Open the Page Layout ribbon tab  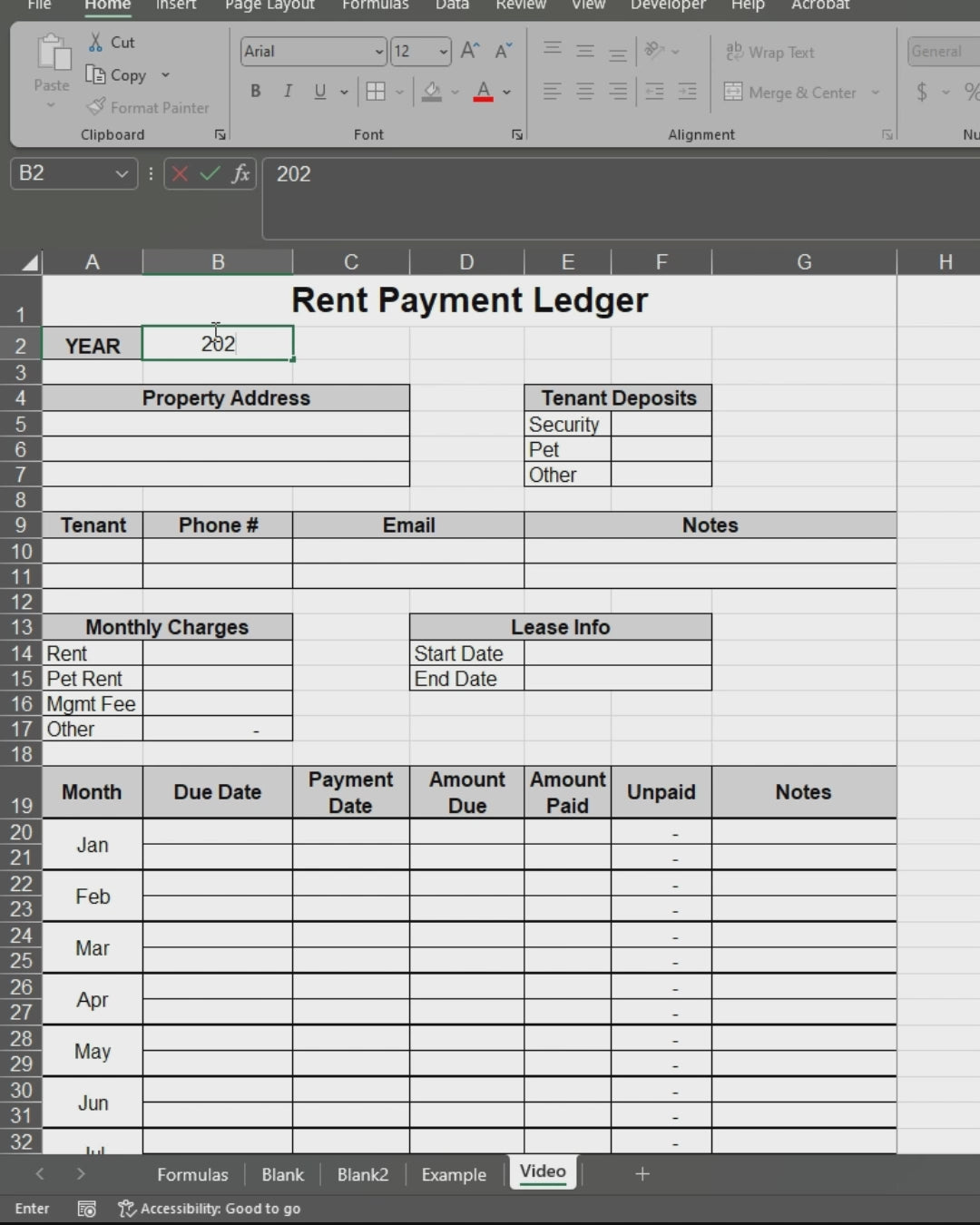point(269,5)
